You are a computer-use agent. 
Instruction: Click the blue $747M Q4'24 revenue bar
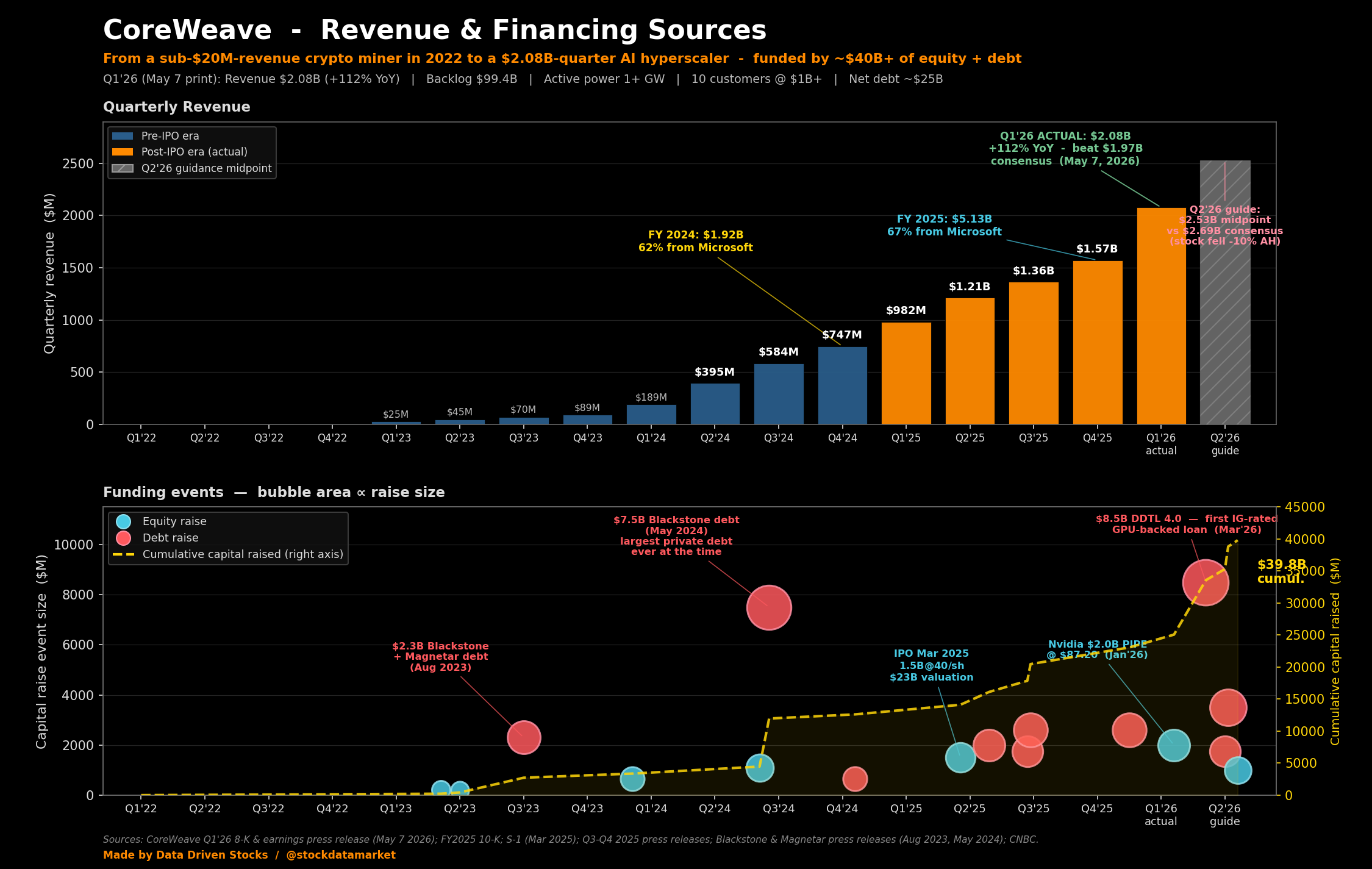click(x=843, y=385)
